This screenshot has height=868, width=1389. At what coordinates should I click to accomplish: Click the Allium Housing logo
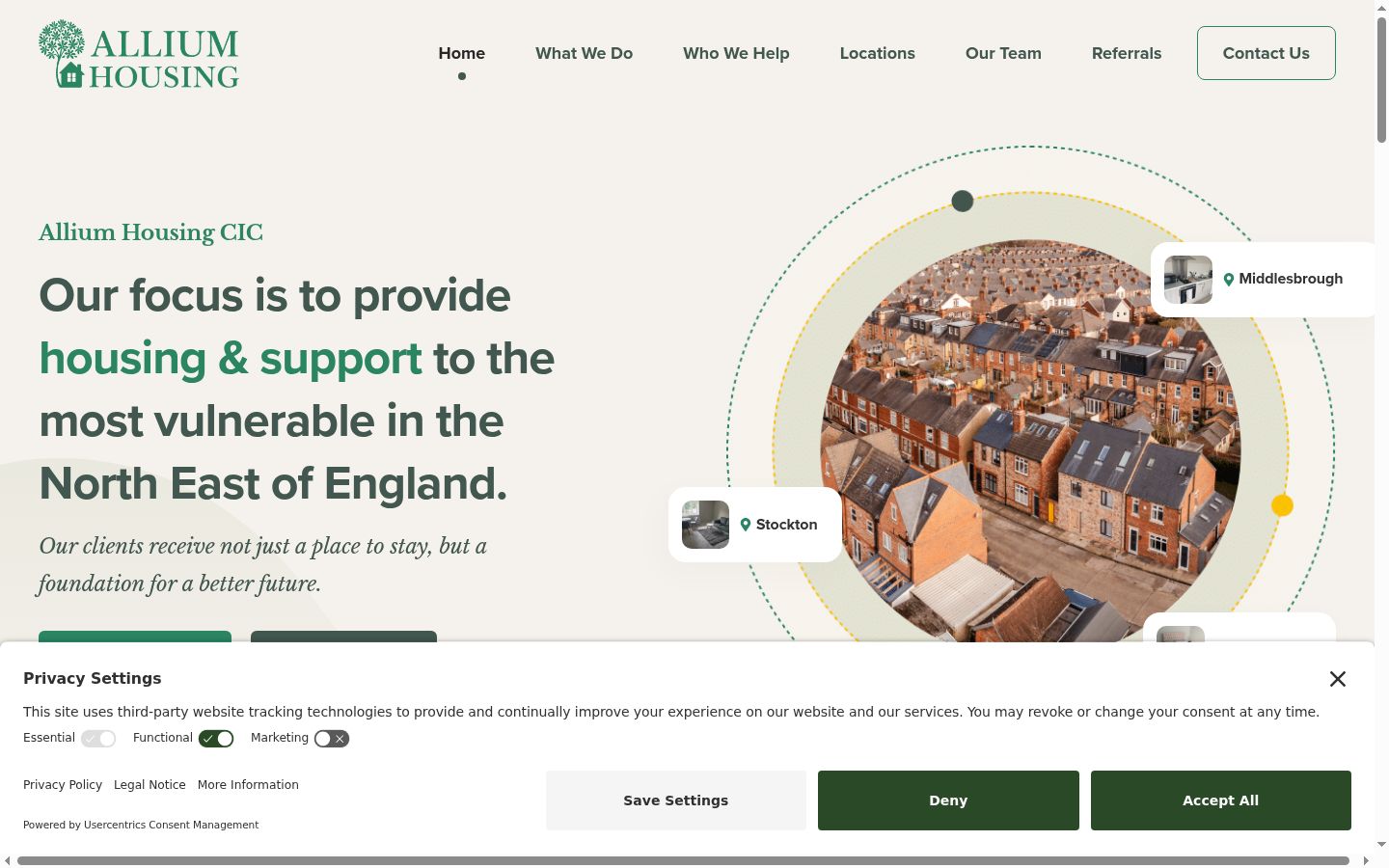pos(139,54)
